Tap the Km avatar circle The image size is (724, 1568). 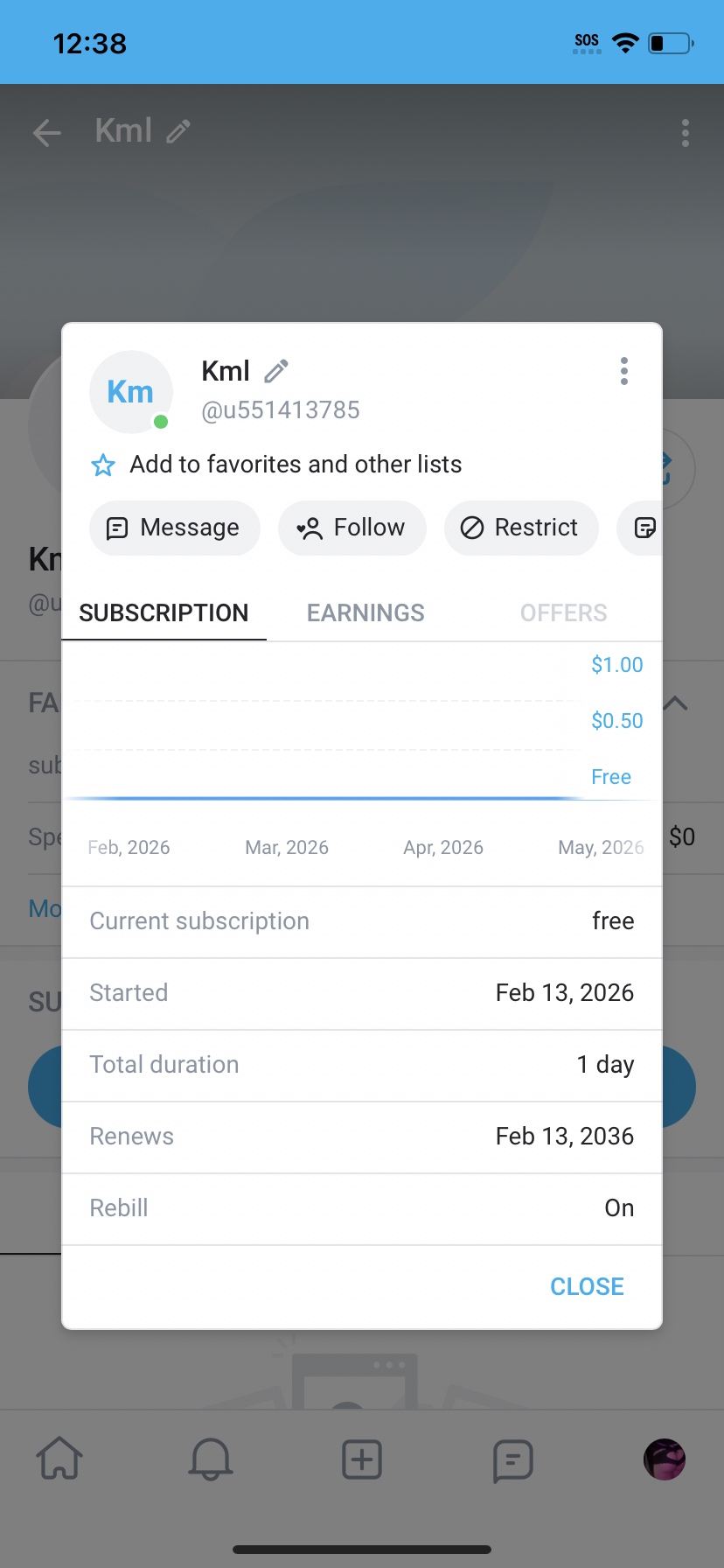point(131,392)
